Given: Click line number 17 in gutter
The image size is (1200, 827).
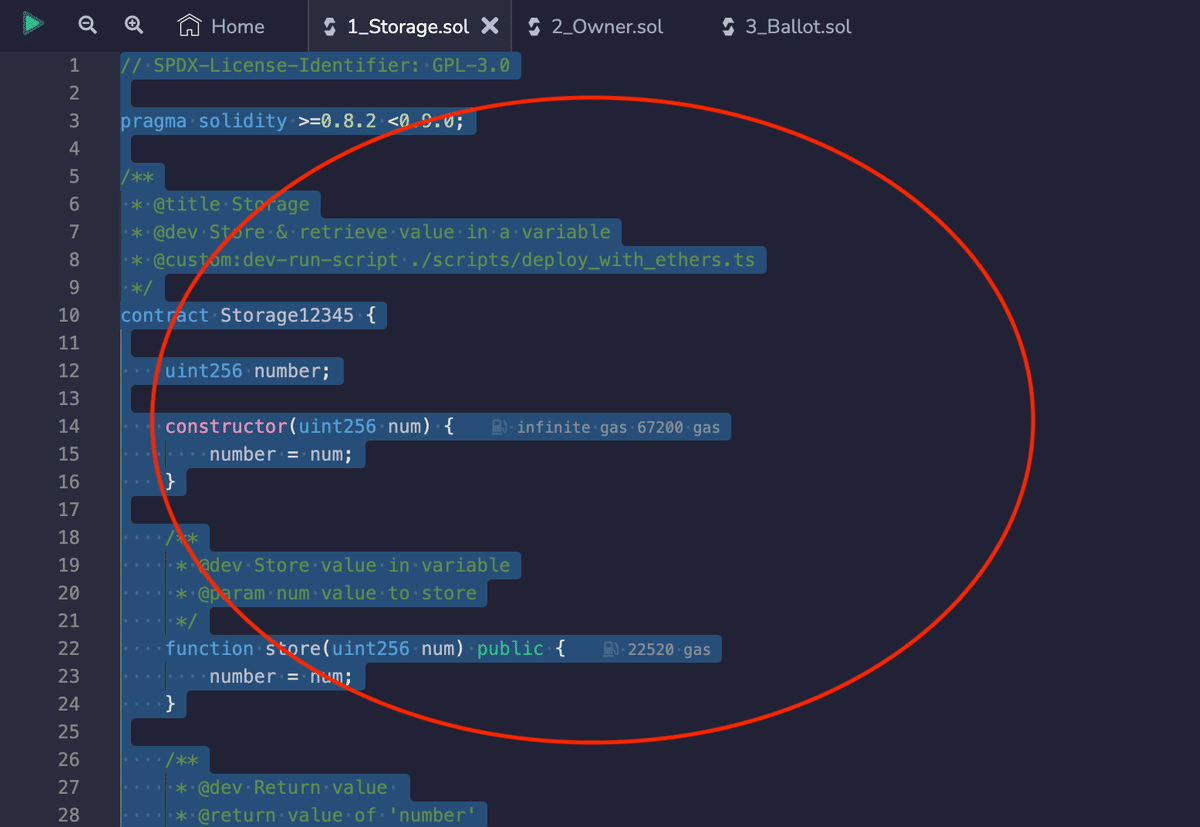Looking at the screenshot, I should (68, 509).
